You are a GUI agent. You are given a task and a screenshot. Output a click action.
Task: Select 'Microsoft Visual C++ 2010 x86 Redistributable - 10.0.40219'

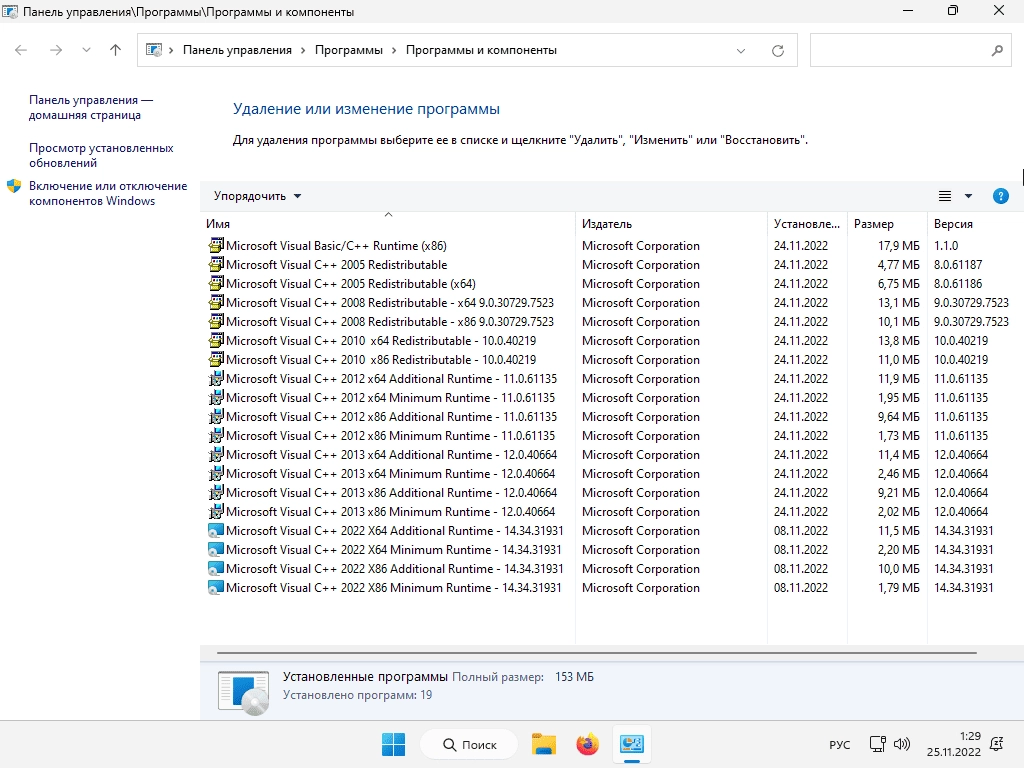point(381,360)
